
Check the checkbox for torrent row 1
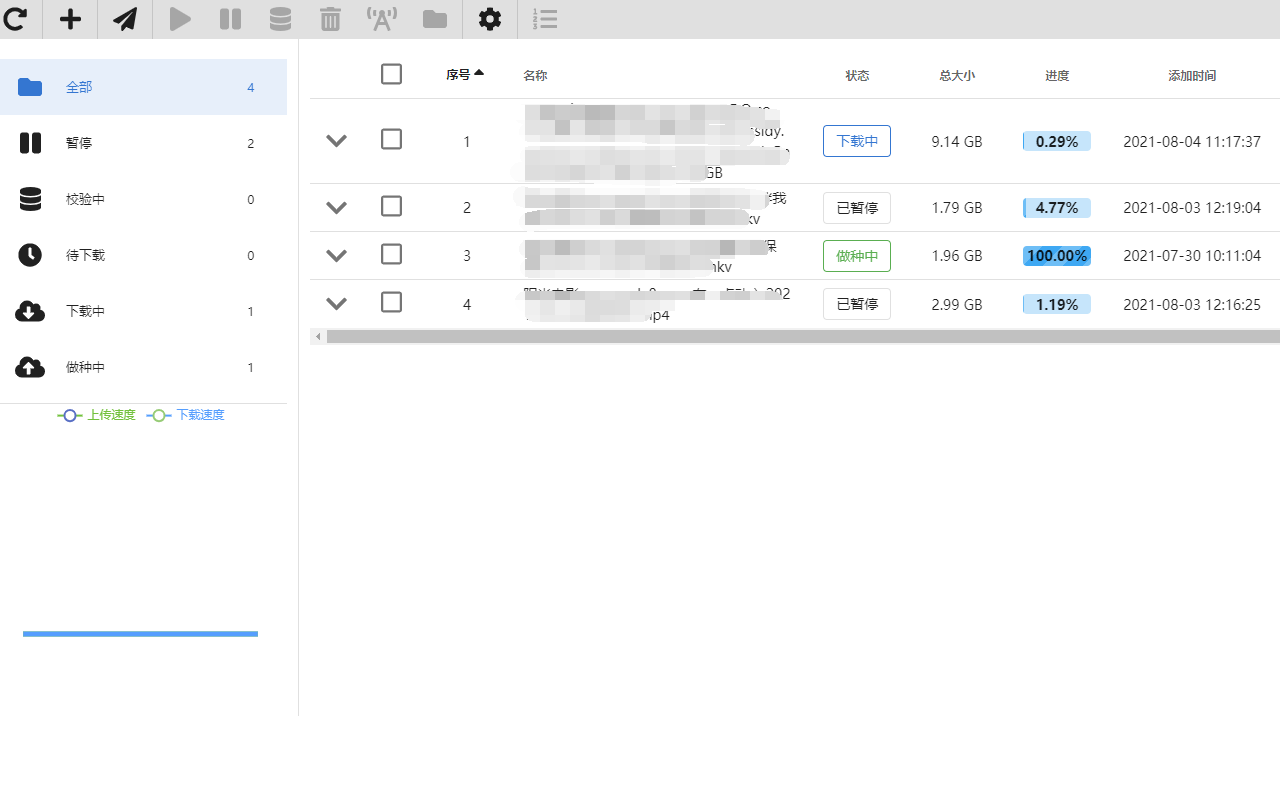pos(391,139)
